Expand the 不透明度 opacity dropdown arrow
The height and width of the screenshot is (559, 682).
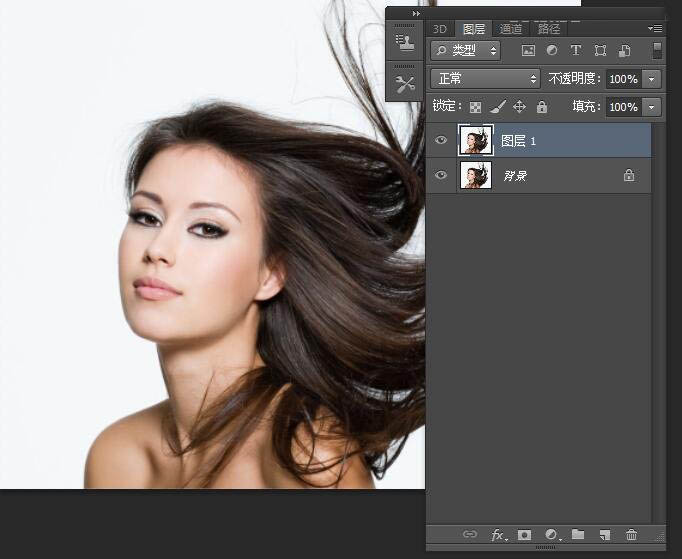(652, 78)
